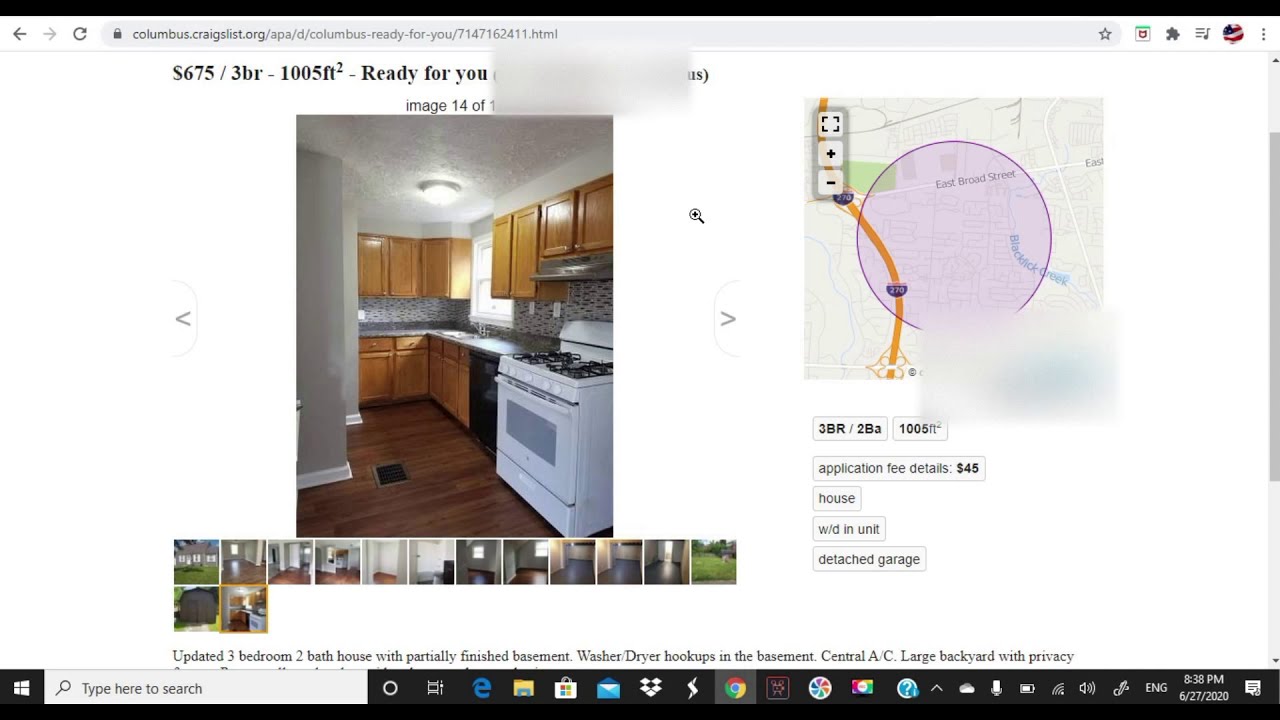Click the listing title Ready for you
The width and height of the screenshot is (1280, 720).
coord(424,73)
